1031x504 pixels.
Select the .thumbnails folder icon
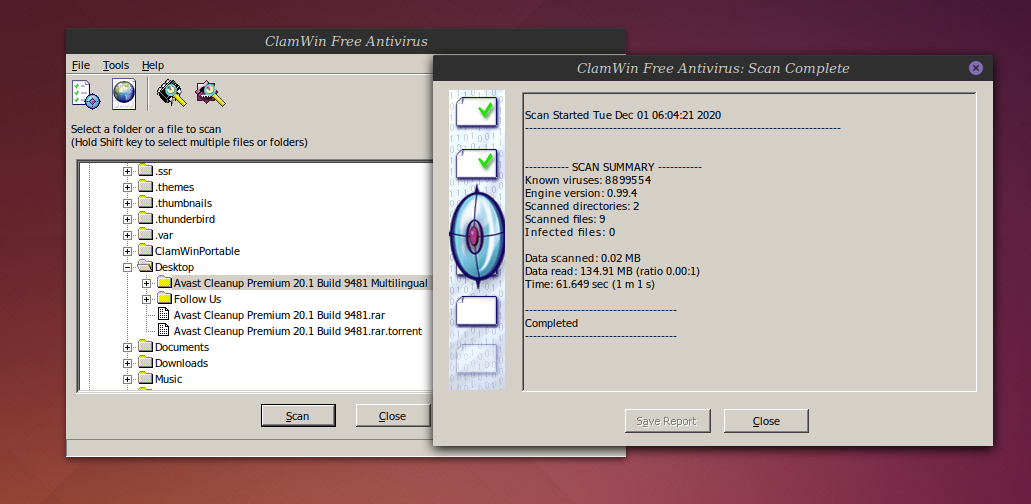pyautogui.click(x=145, y=203)
